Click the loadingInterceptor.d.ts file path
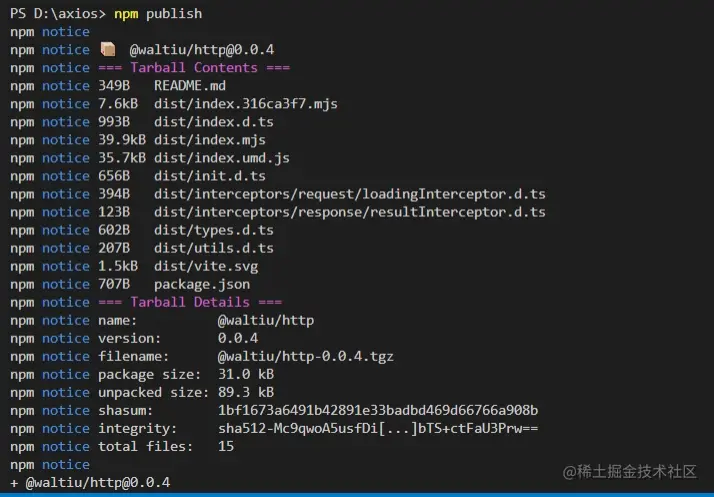Viewport: 714px width, 497px height. point(350,194)
